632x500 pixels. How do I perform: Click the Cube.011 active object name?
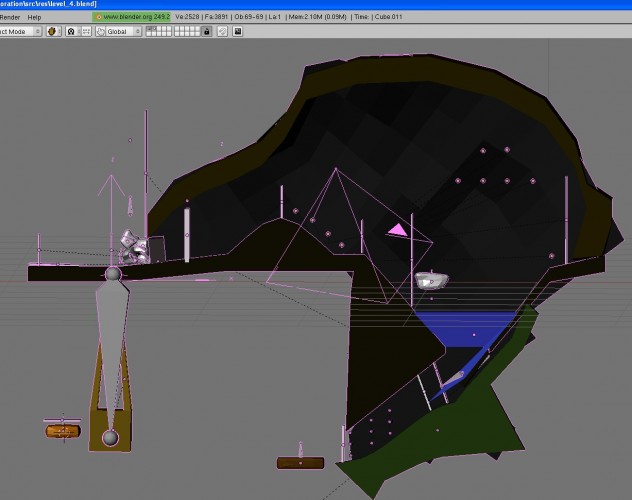click(x=389, y=17)
